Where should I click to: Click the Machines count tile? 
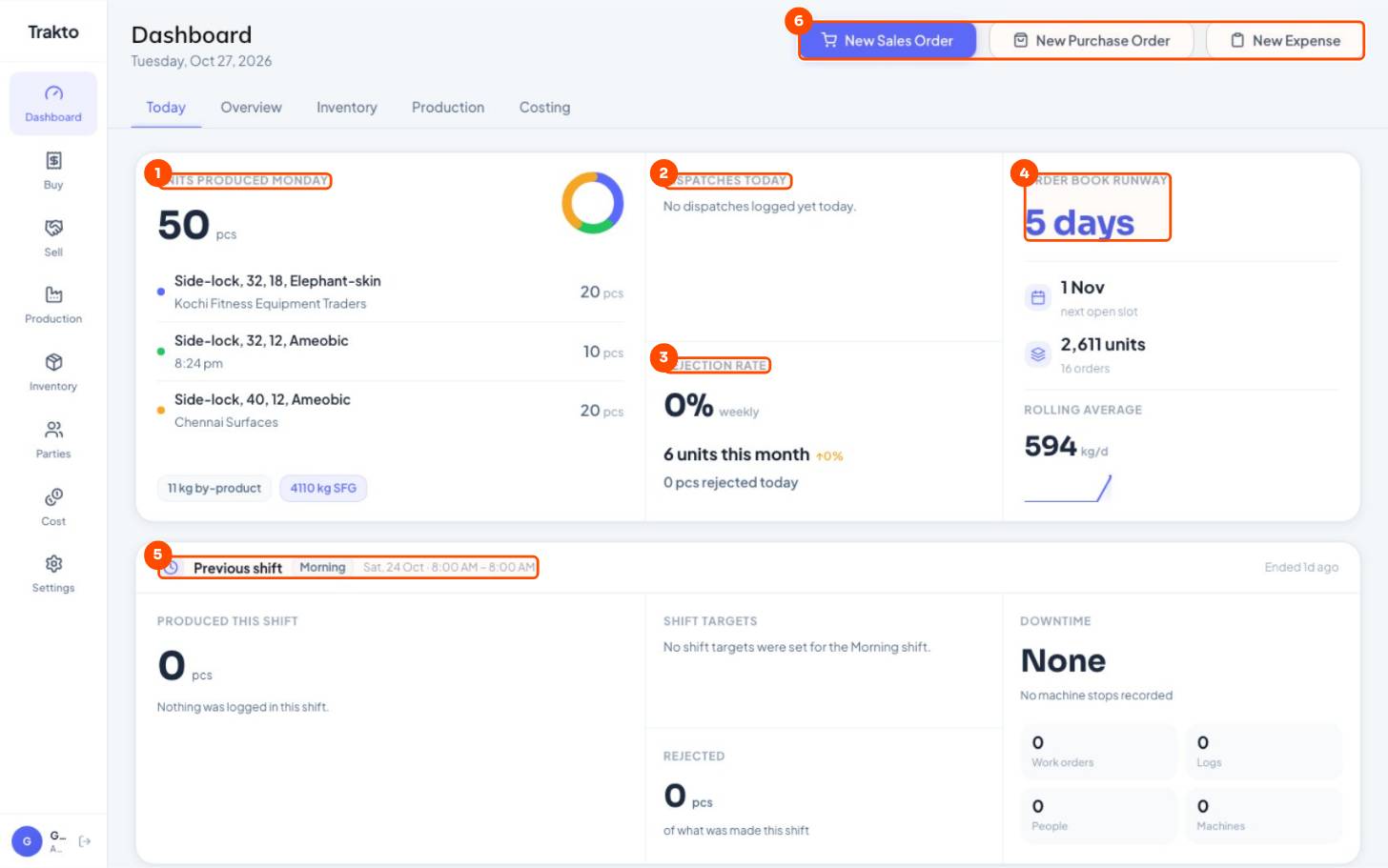(x=1264, y=815)
